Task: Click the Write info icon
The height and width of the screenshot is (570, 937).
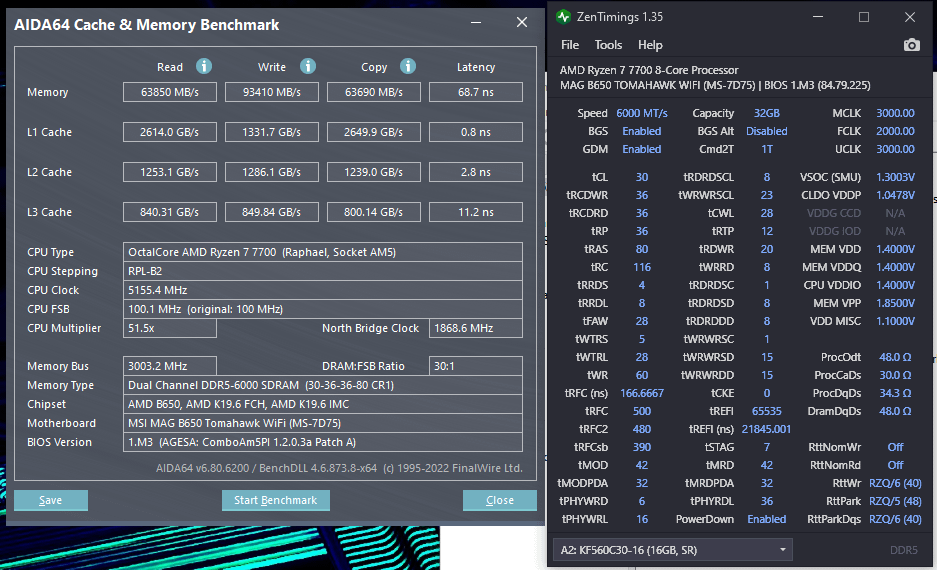Action: (x=308, y=66)
